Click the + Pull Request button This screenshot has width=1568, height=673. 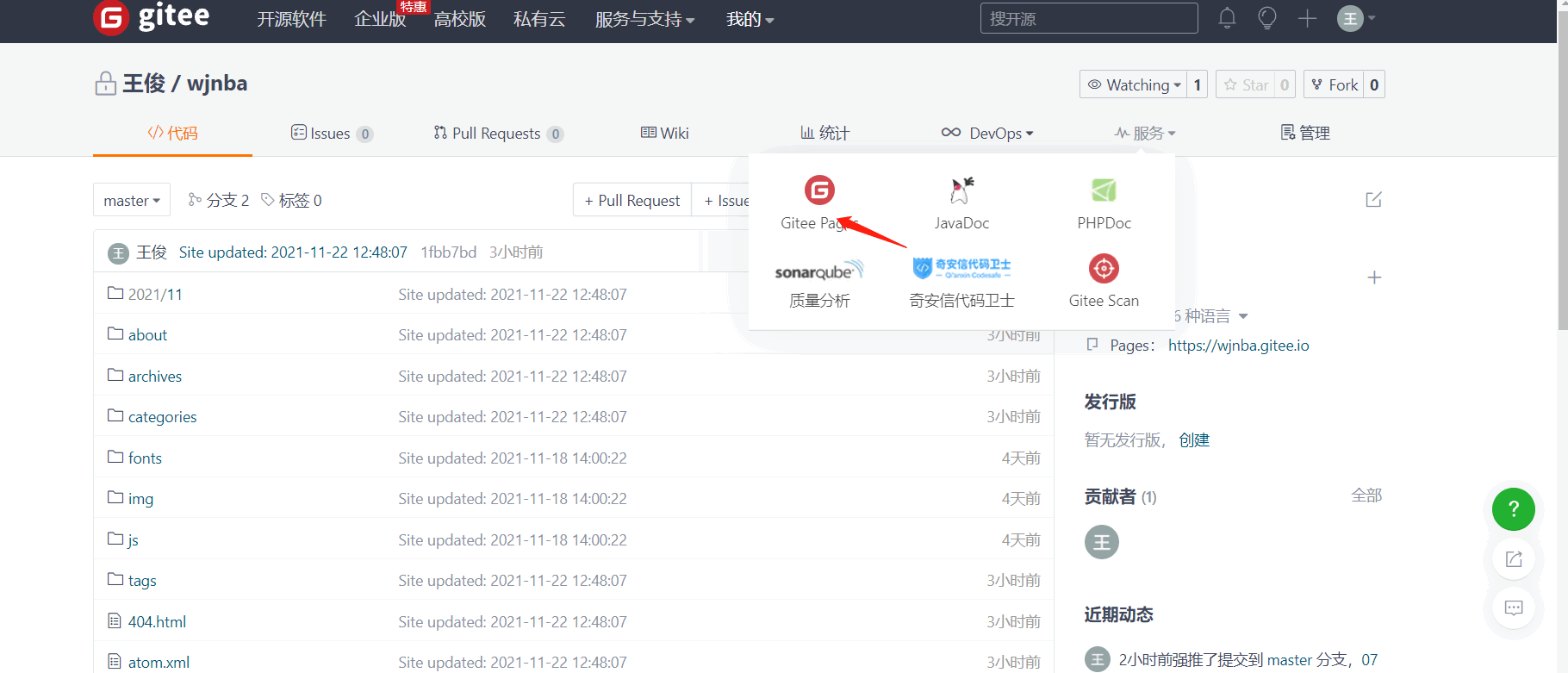tap(632, 200)
